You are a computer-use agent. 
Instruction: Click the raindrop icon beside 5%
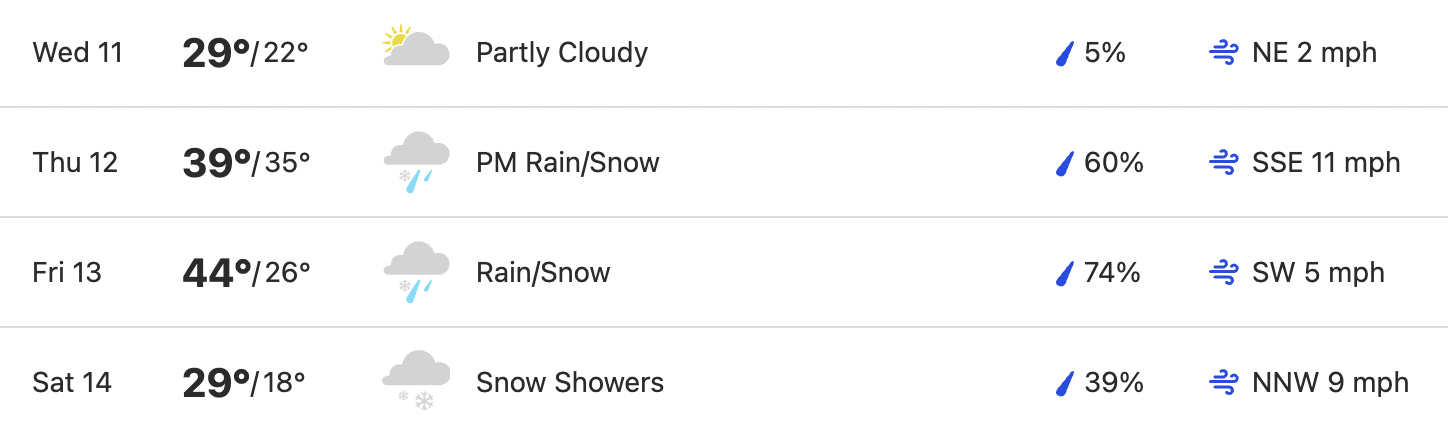1066,53
